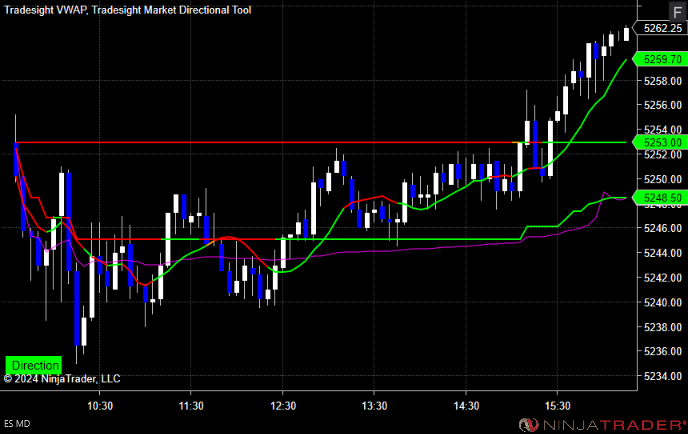Click the 5246.00 price axis label

663,228
